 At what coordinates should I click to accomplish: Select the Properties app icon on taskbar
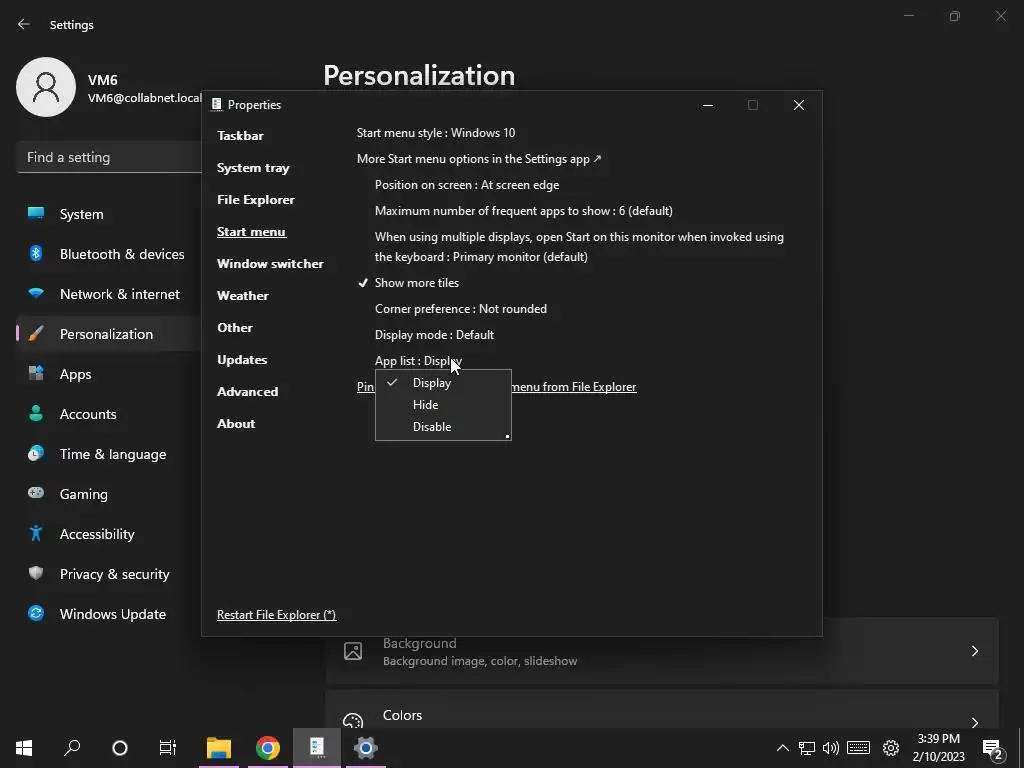(x=317, y=747)
